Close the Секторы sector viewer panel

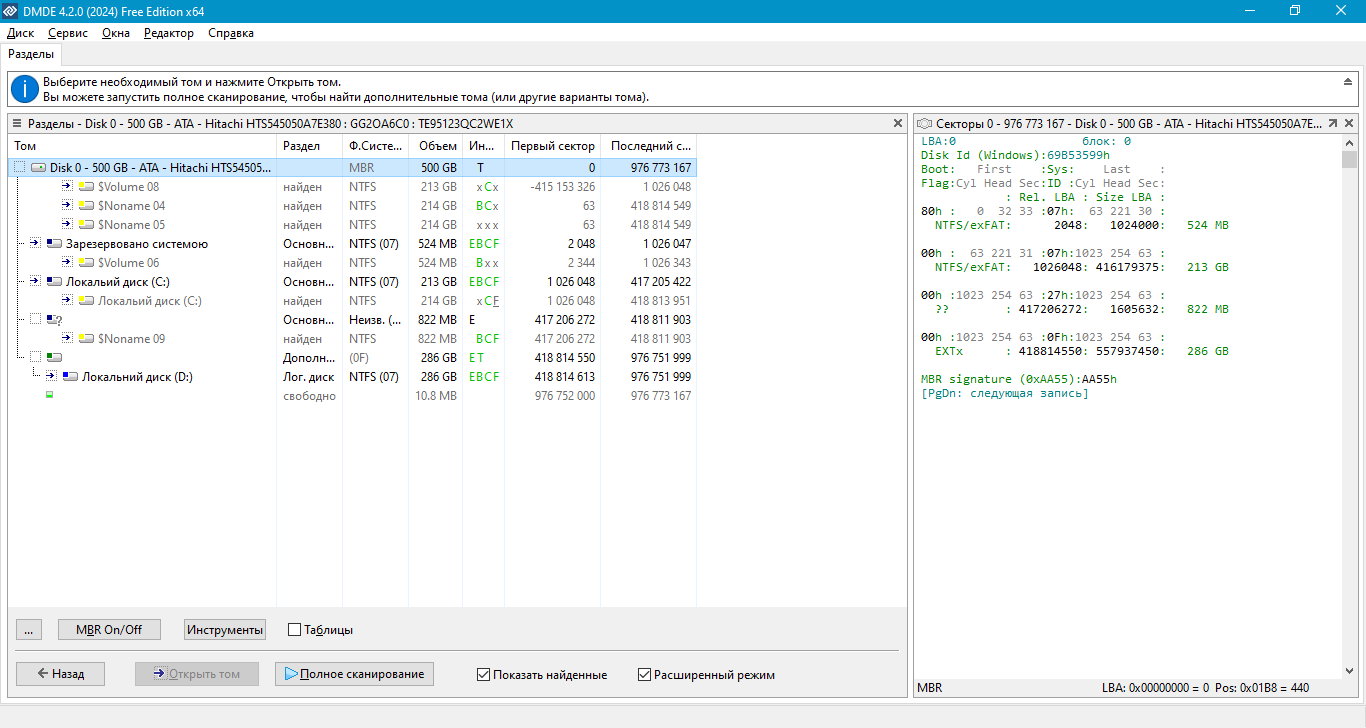click(1348, 123)
